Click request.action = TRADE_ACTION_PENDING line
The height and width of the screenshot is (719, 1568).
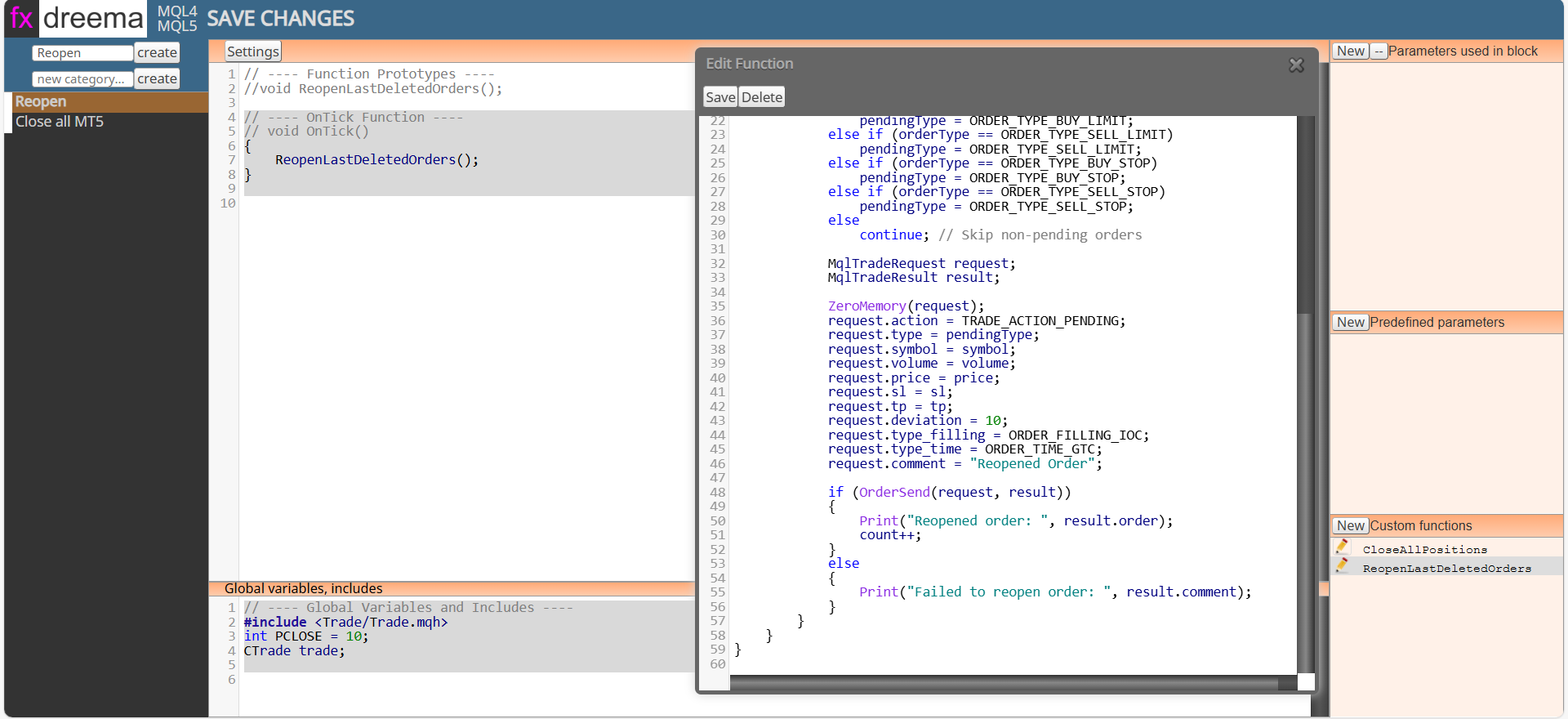[977, 320]
